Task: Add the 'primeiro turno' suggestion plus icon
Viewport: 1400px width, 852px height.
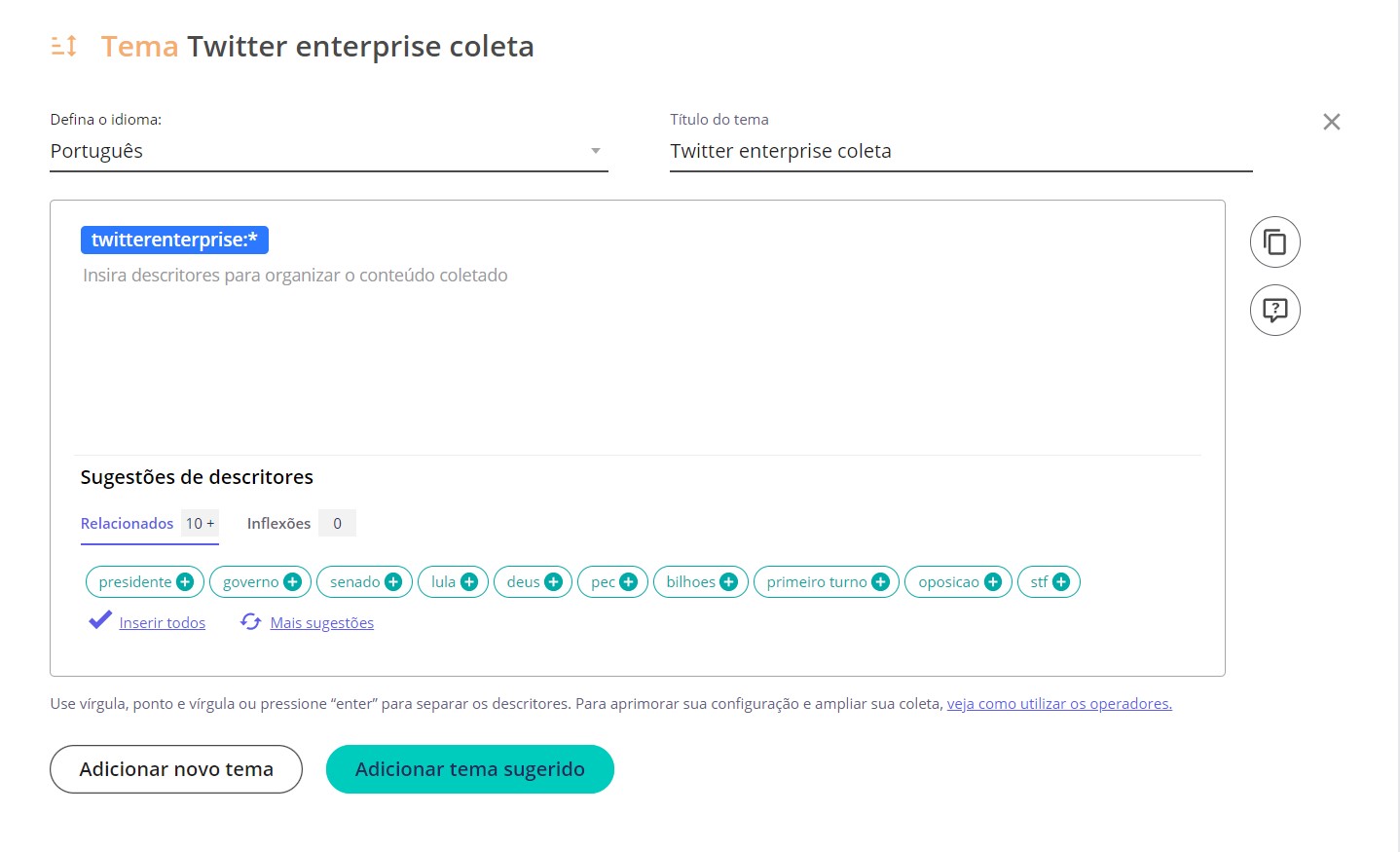Action: pos(880,582)
